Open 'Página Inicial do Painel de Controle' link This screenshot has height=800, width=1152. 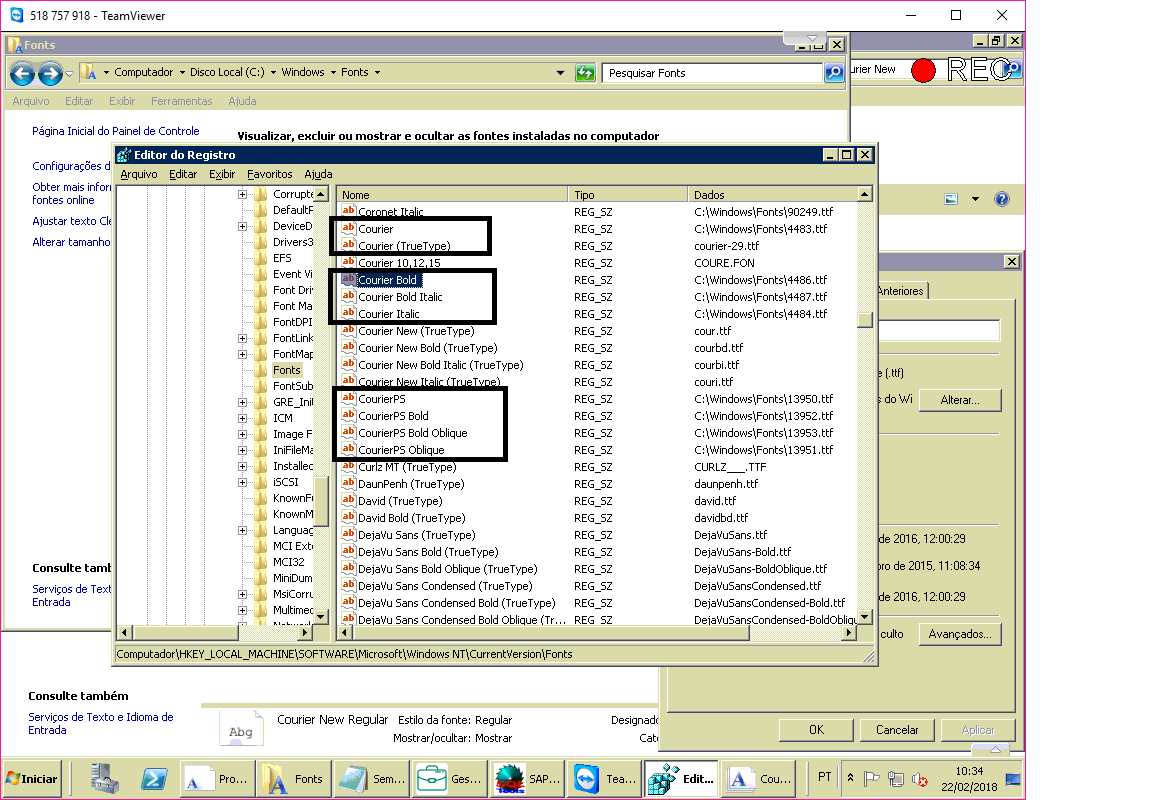(x=115, y=131)
